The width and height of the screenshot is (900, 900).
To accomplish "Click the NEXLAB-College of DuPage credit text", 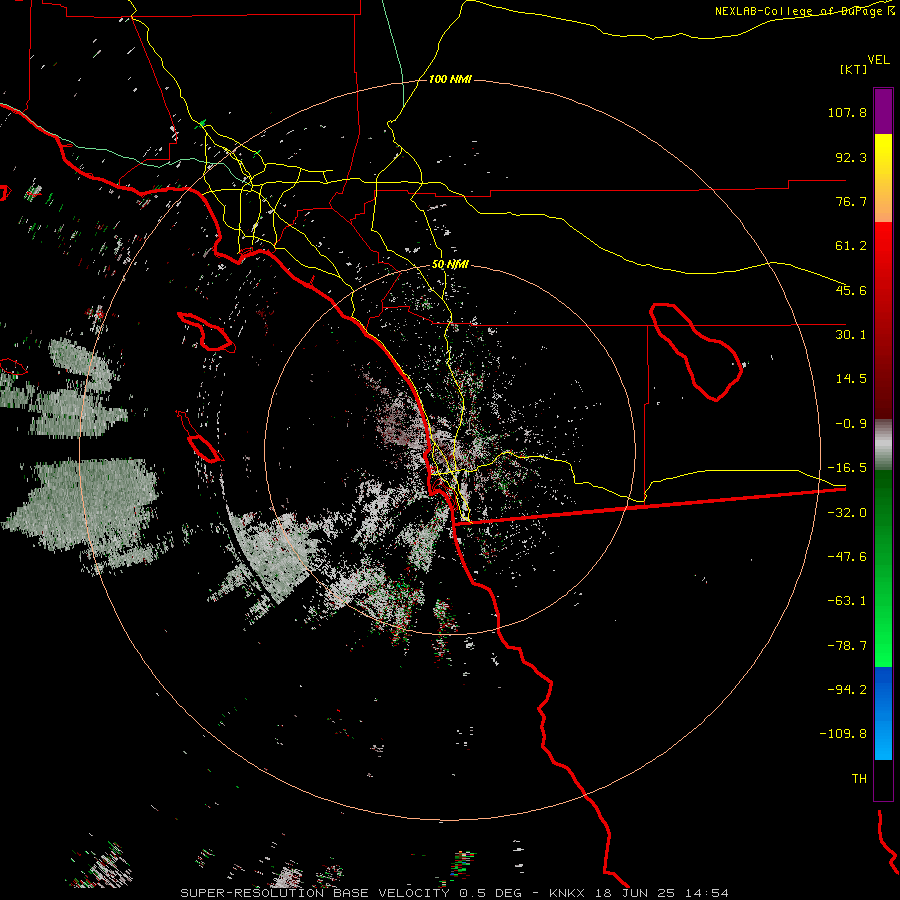I will [x=804, y=11].
